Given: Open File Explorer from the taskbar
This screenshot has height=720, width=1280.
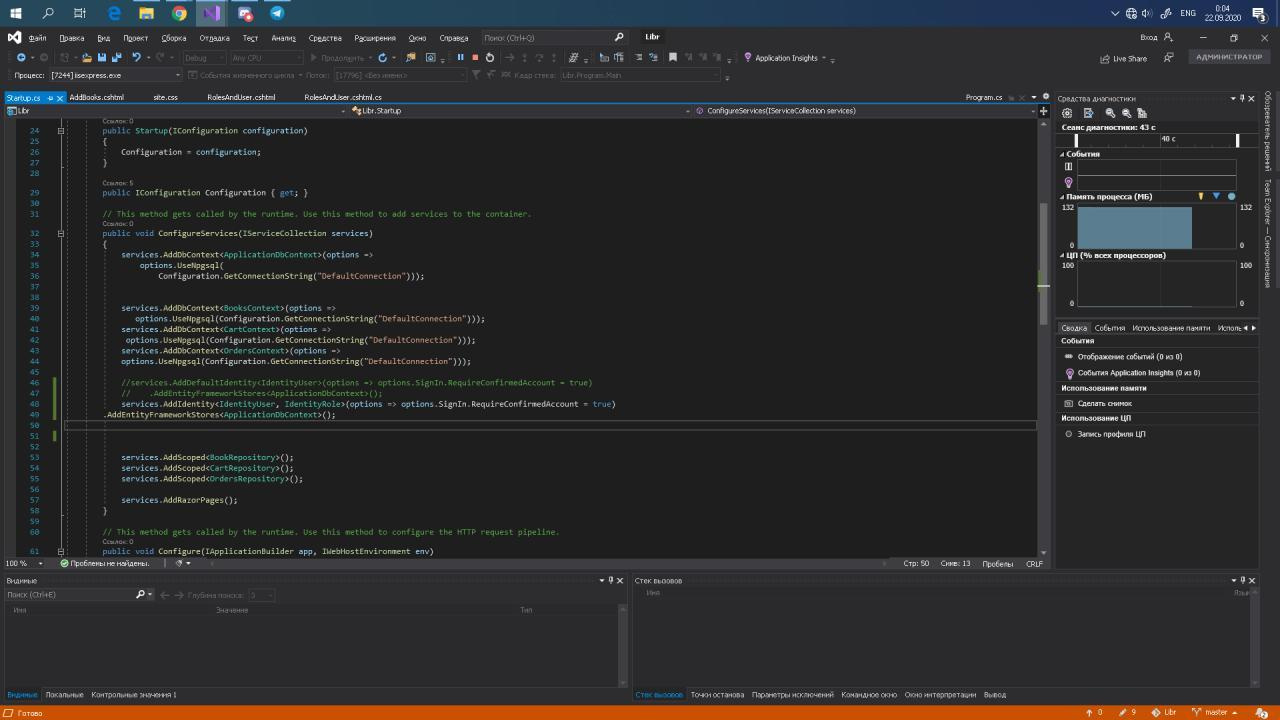Looking at the screenshot, I should 146,13.
